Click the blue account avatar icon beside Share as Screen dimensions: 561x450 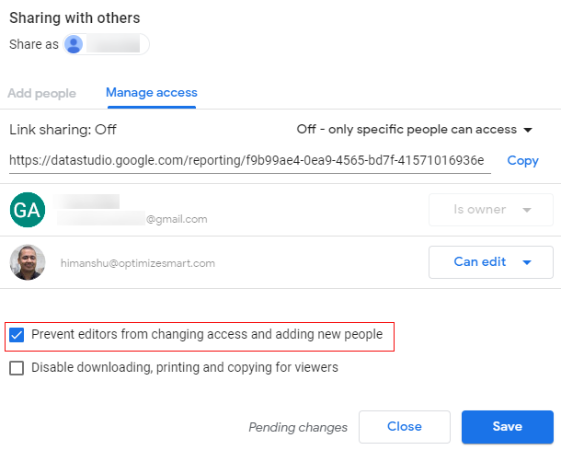pyautogui.click(x=74, y=44)
